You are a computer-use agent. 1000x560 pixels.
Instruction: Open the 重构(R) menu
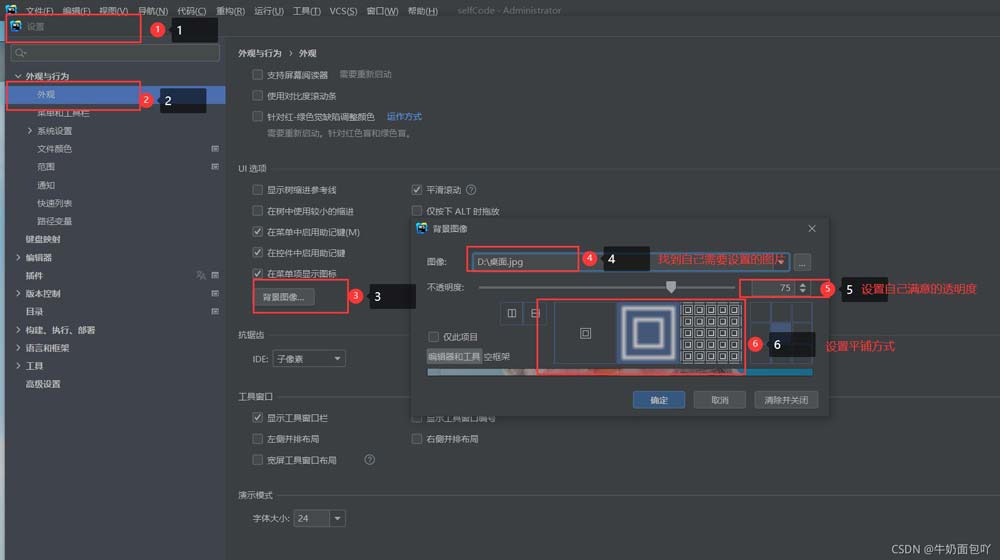click(x=230, y=11)
